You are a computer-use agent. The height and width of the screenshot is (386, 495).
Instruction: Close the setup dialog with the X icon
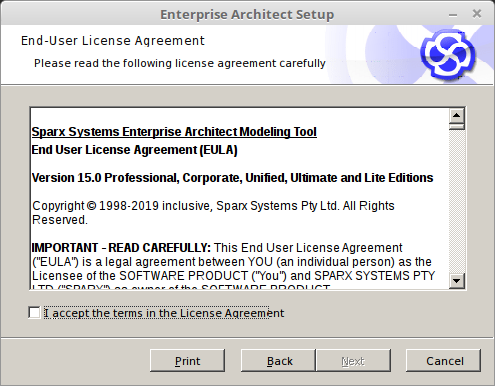click(477, 14)
